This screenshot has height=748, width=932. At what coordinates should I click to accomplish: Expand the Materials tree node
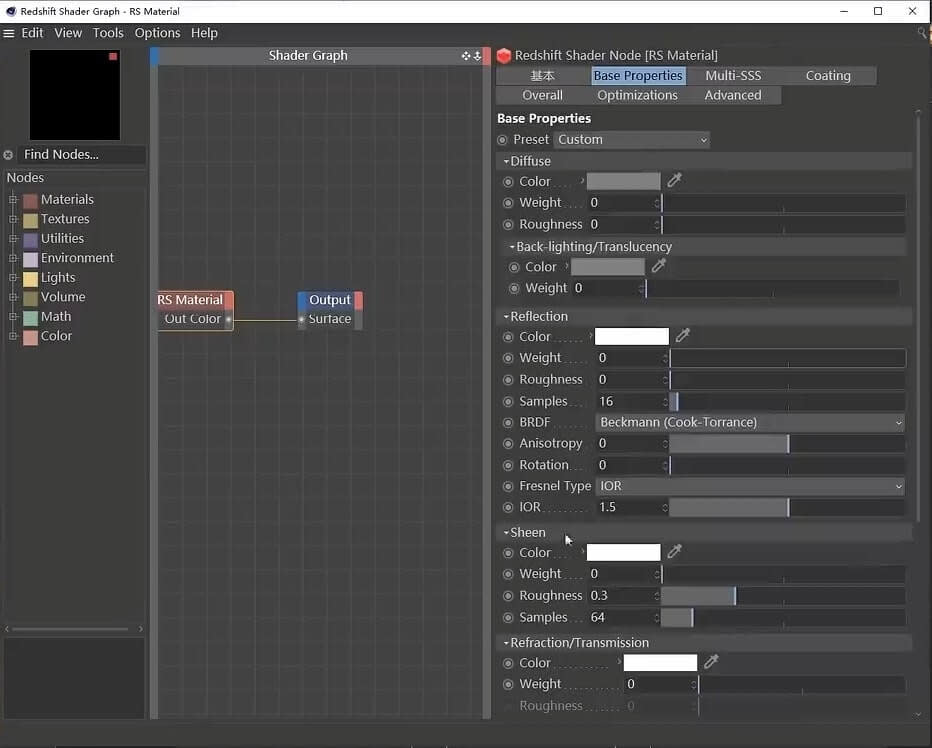12,200
